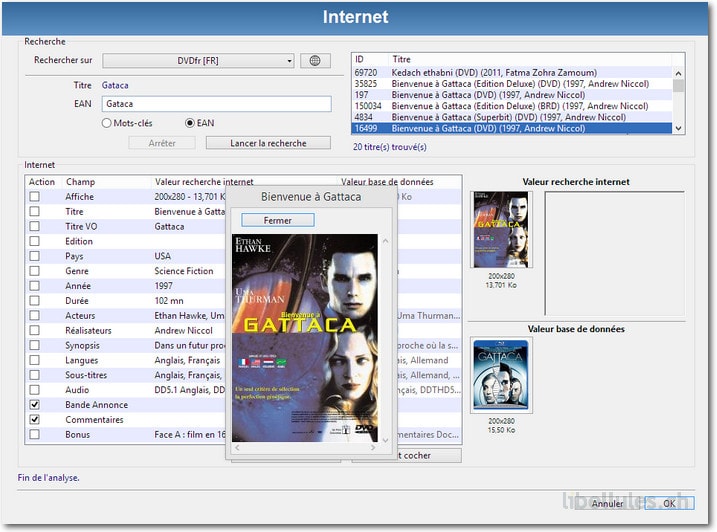Uncheck the Commentaires checkbox
The height and width of the screenshot is (532, 717).
click(x=34, y=419)
